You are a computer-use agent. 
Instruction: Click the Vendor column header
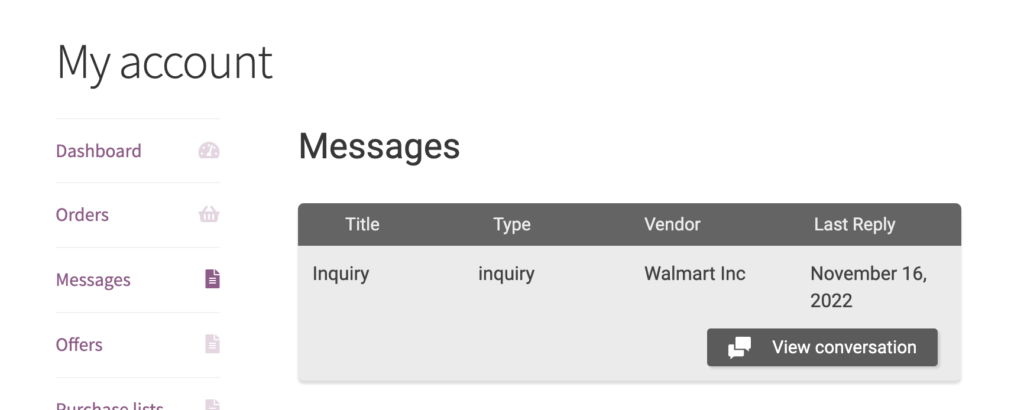(x=672, y=225)
